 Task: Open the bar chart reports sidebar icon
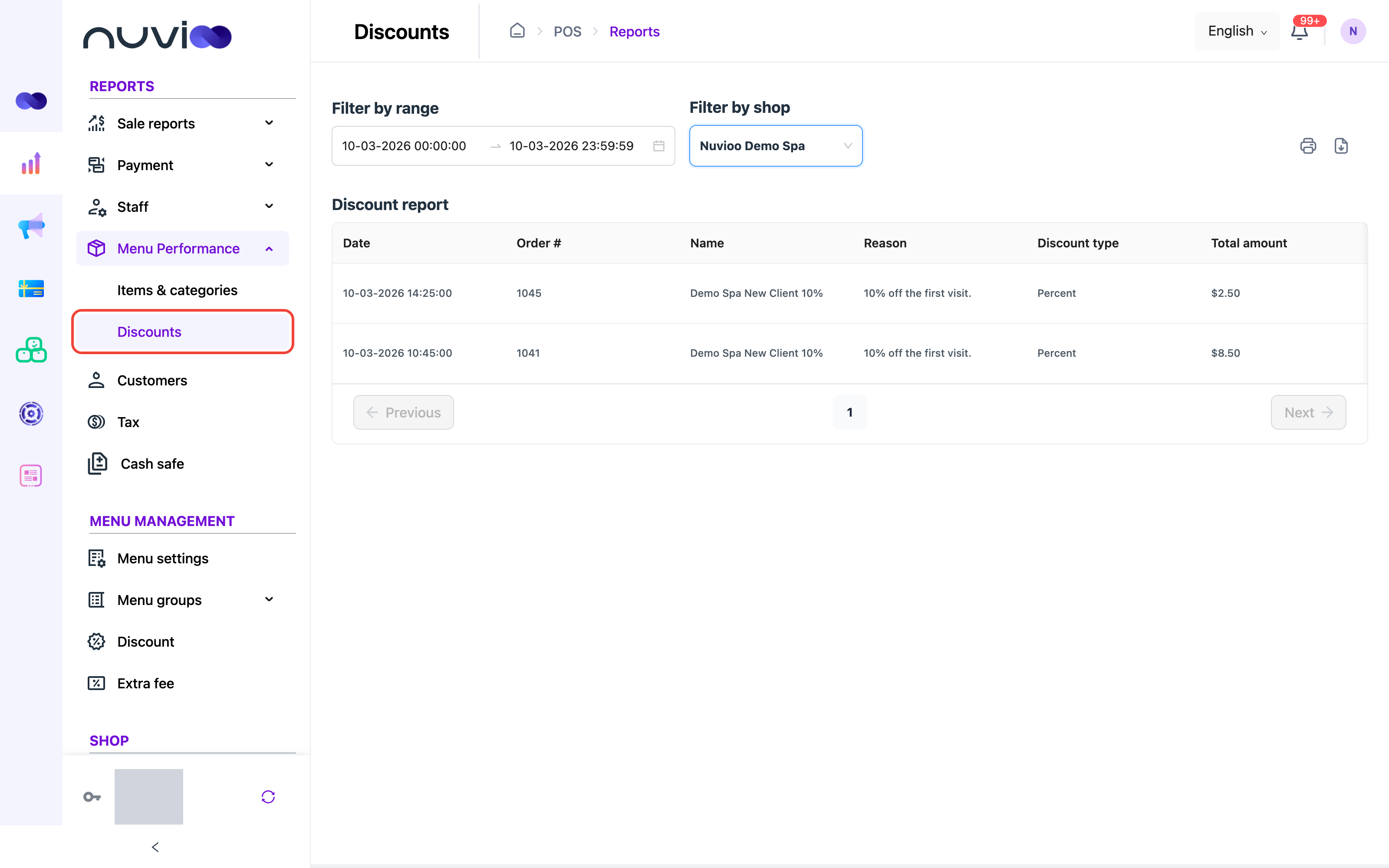(31, 164)
